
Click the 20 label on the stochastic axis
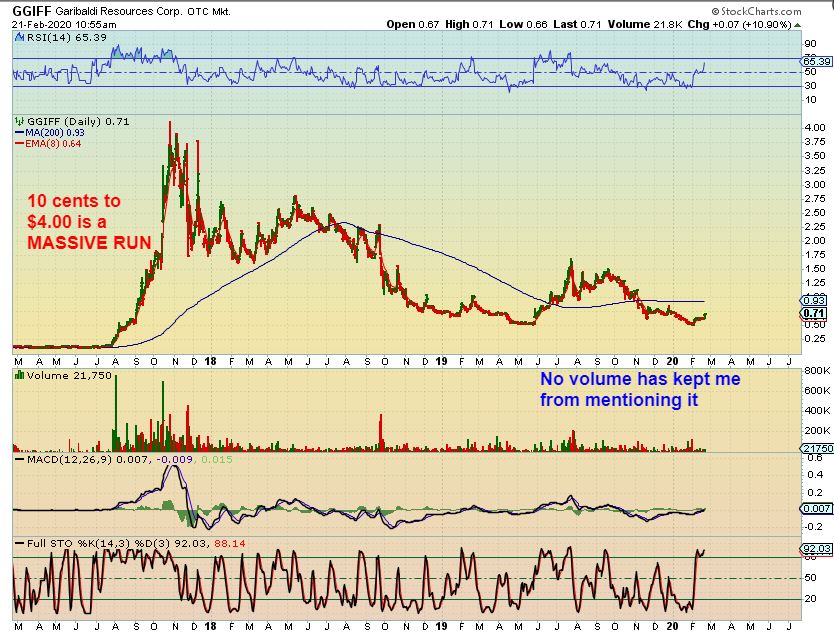811,598
